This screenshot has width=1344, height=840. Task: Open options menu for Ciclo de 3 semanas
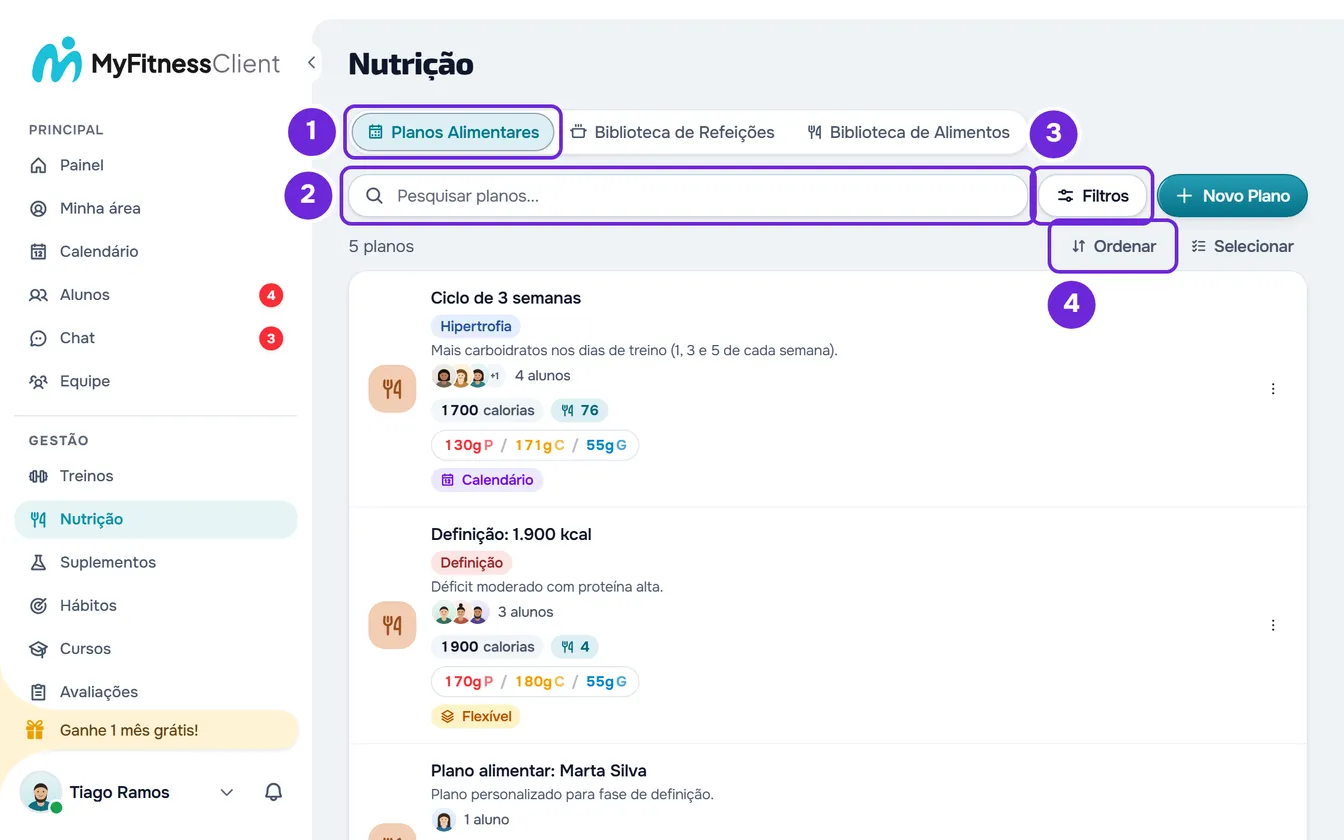tap(1273, 389)
